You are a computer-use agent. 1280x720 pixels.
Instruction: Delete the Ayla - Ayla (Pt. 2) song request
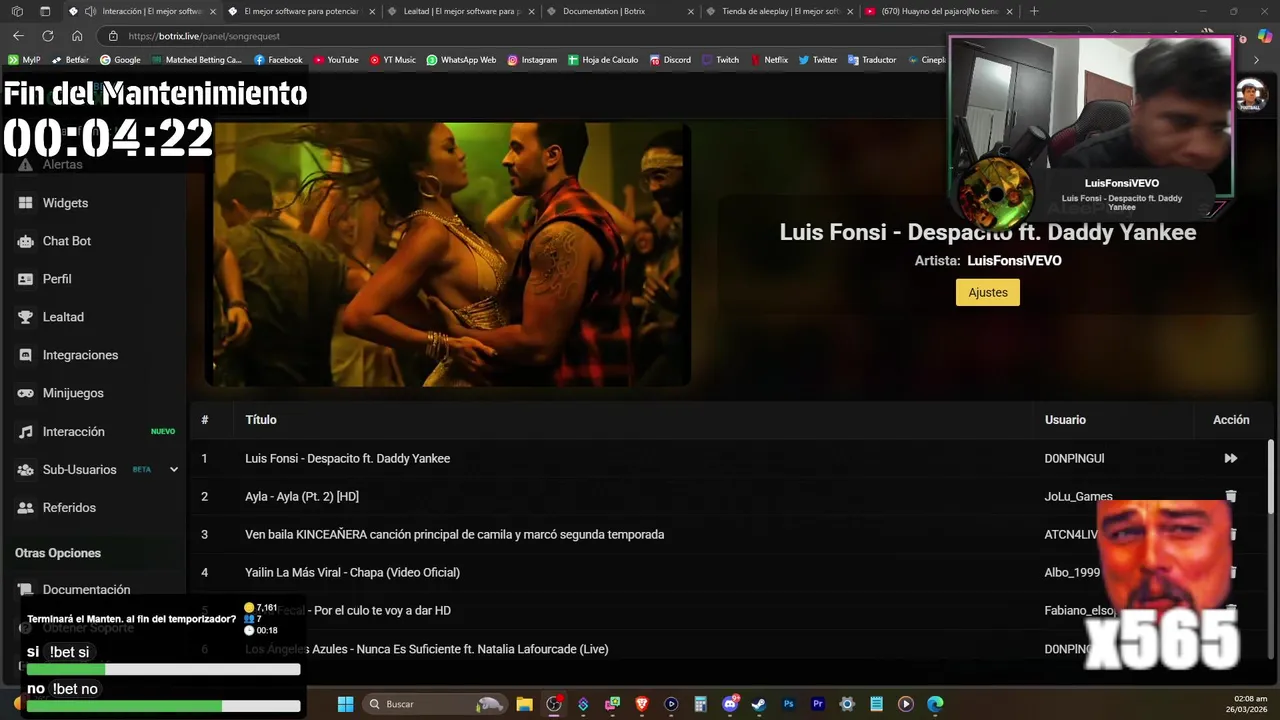click(x=1231, y=496)
